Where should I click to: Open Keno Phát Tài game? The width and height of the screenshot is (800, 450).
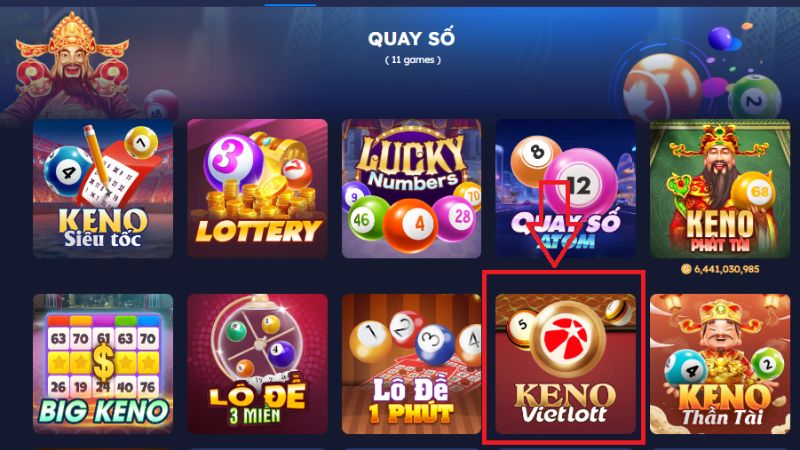coord(720,189)
